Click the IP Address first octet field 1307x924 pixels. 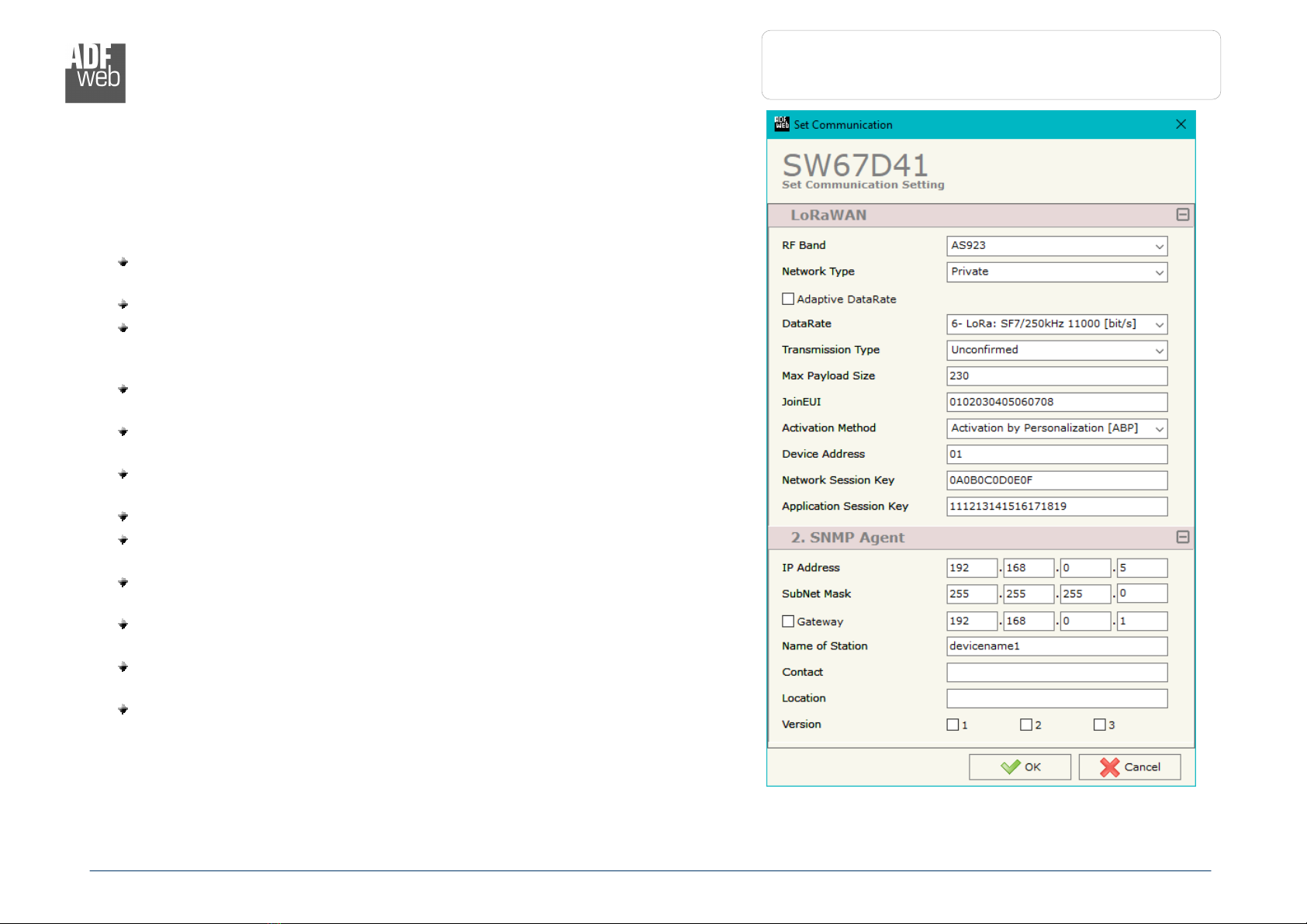(x=972, y=568)
